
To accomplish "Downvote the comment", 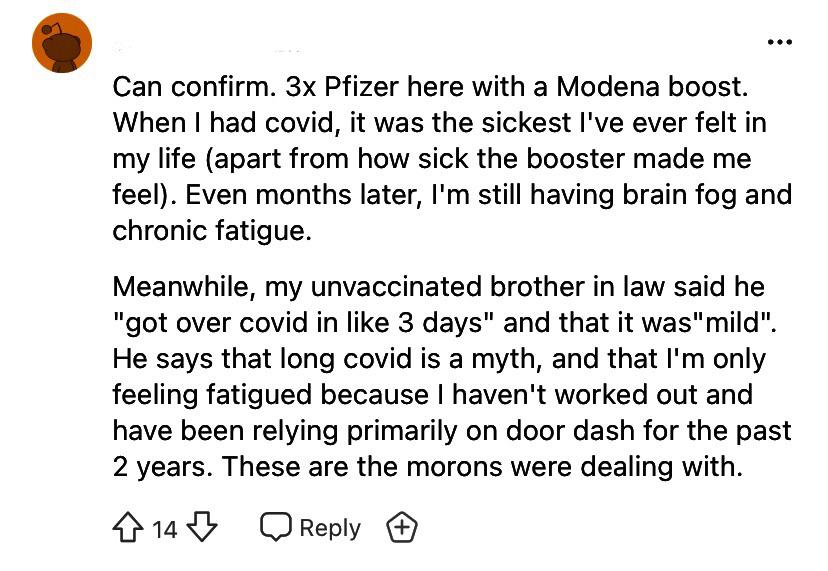I will coord(202,527).
